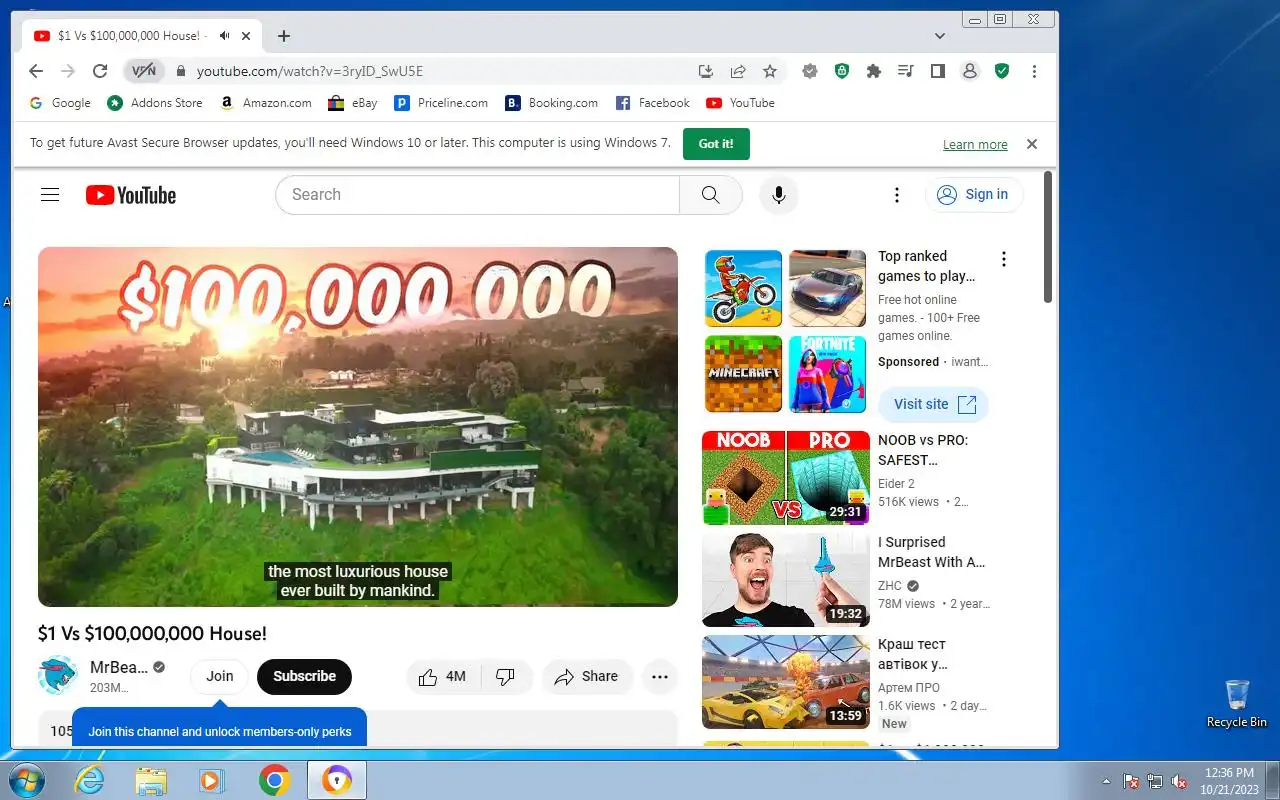Launch Internet Explorer from taskbar
This screenshot has width=1280, height=800.
(x=91, y=780)
